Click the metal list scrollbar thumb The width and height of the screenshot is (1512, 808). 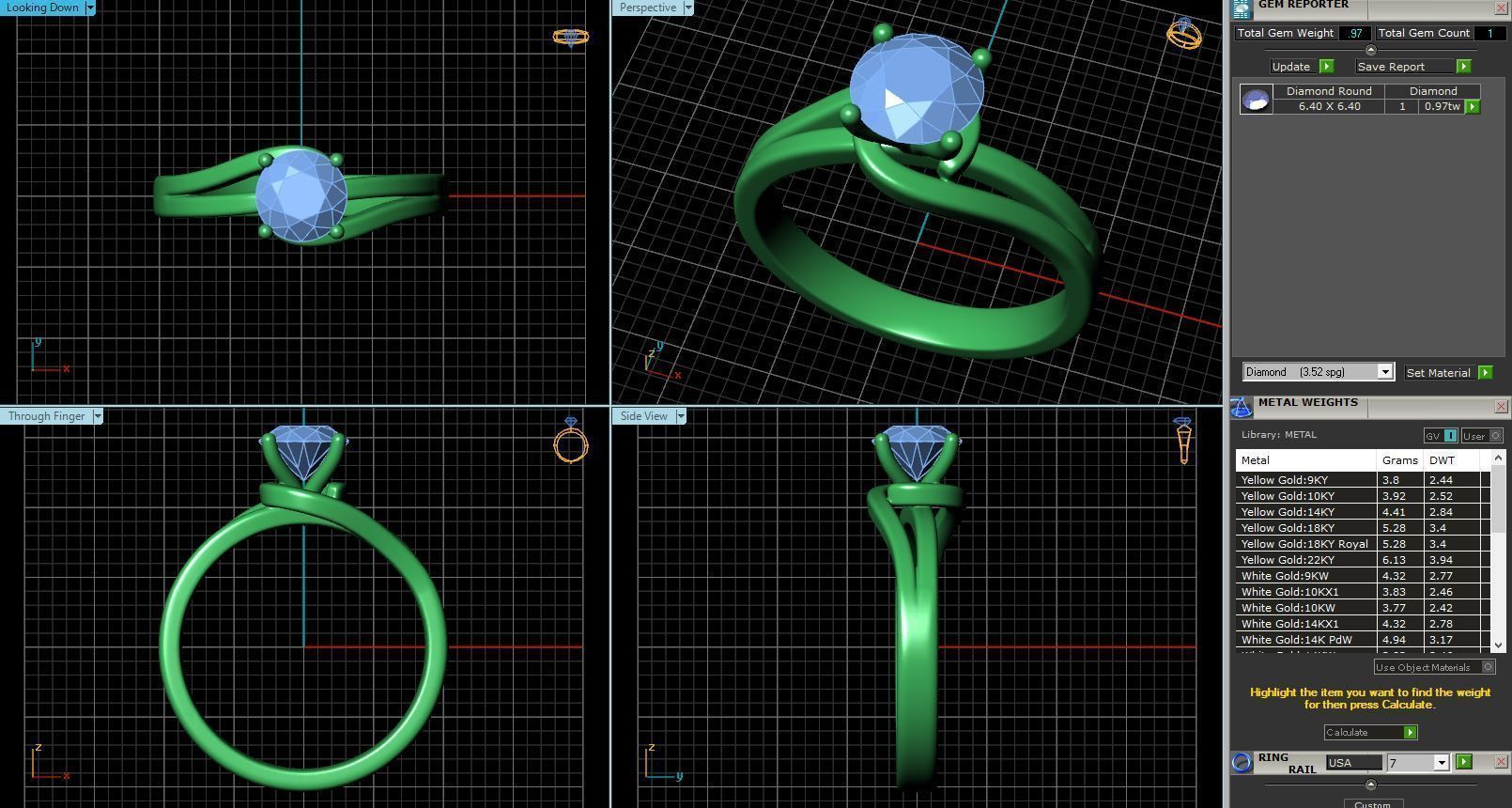(1498, 498)
